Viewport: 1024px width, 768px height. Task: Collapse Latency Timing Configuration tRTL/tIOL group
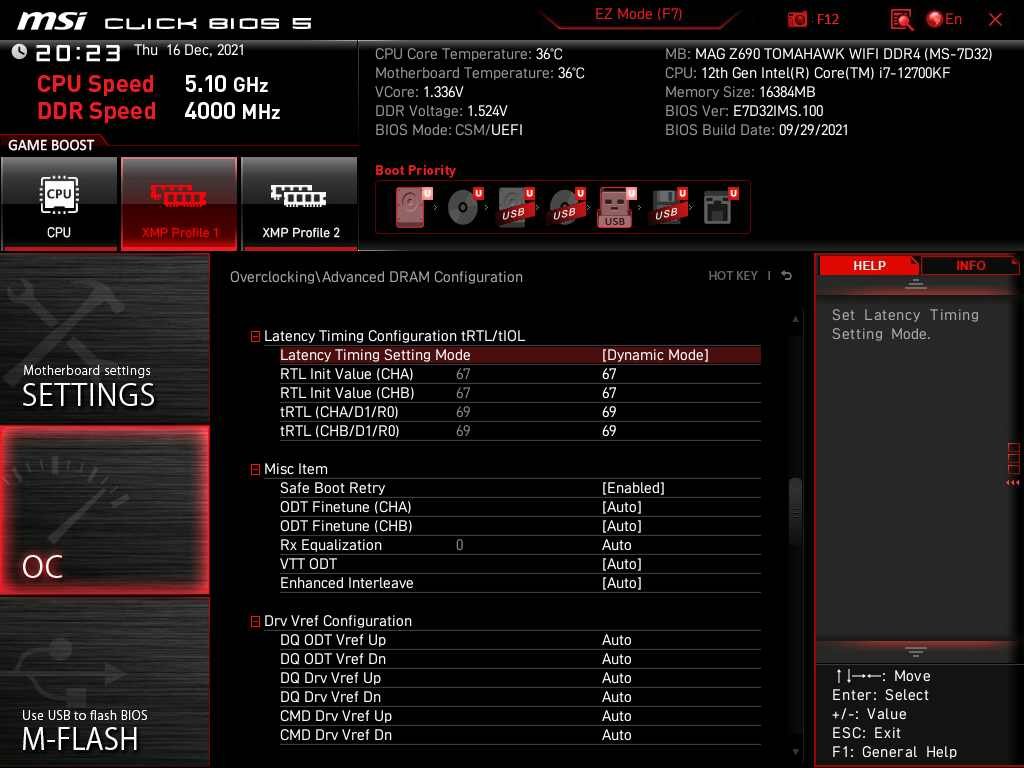coord(255,336)
